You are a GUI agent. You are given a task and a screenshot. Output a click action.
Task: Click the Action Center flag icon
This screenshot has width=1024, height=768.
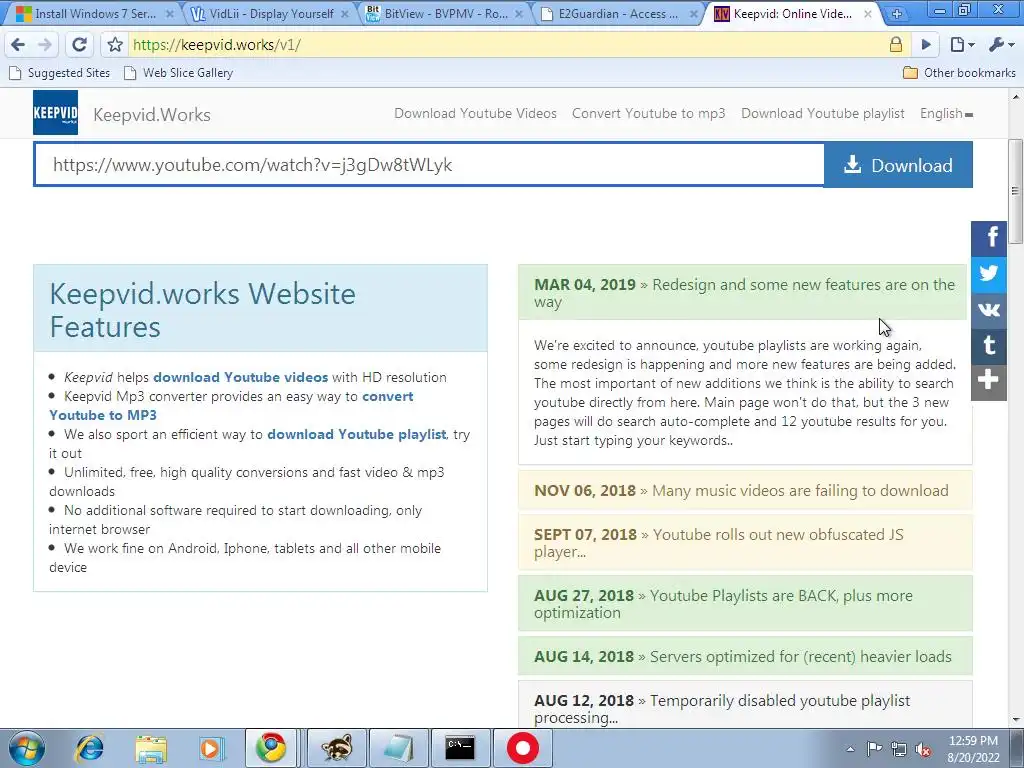coord(874,749)
